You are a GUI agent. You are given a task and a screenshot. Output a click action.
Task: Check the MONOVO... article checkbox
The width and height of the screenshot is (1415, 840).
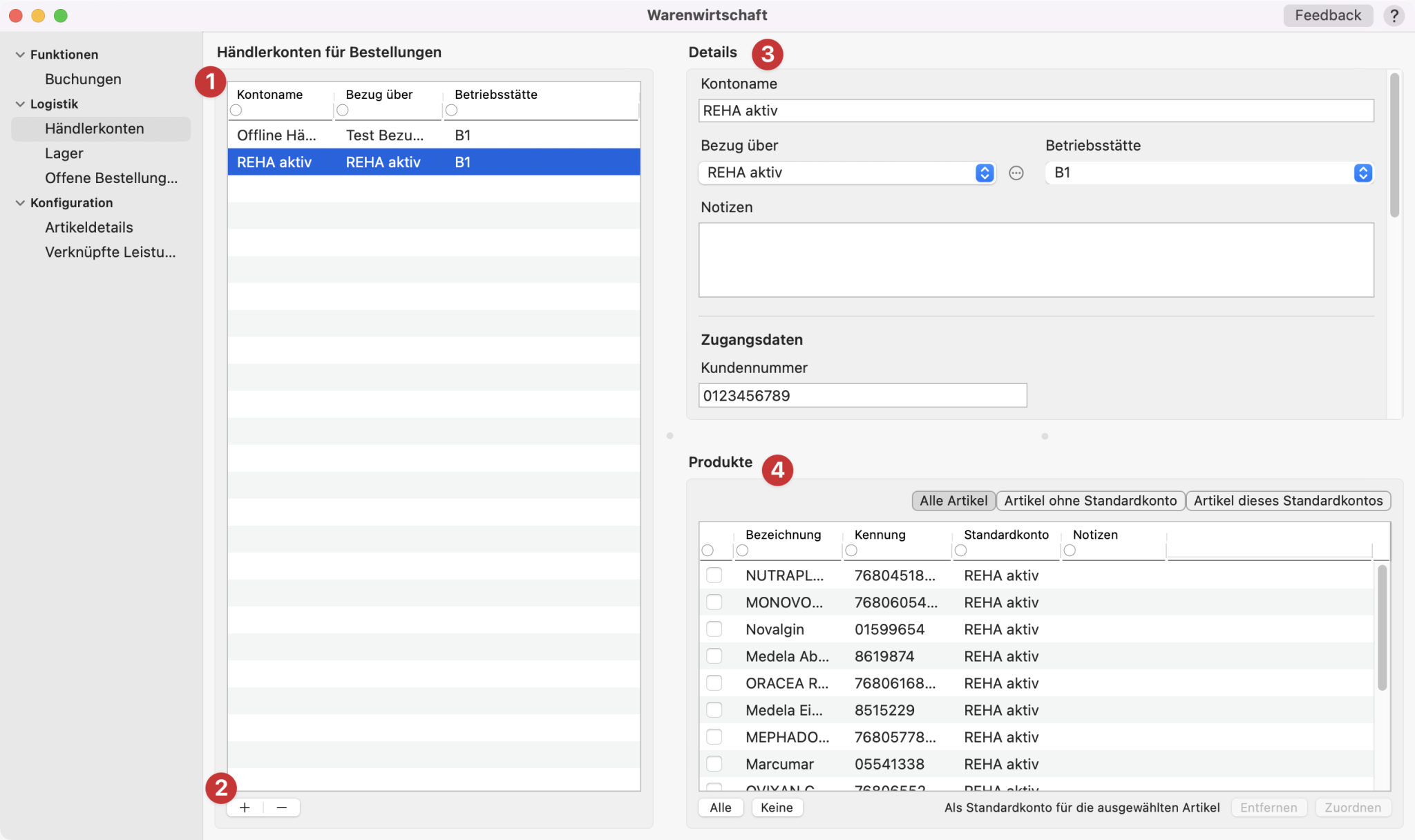(714, 602)
